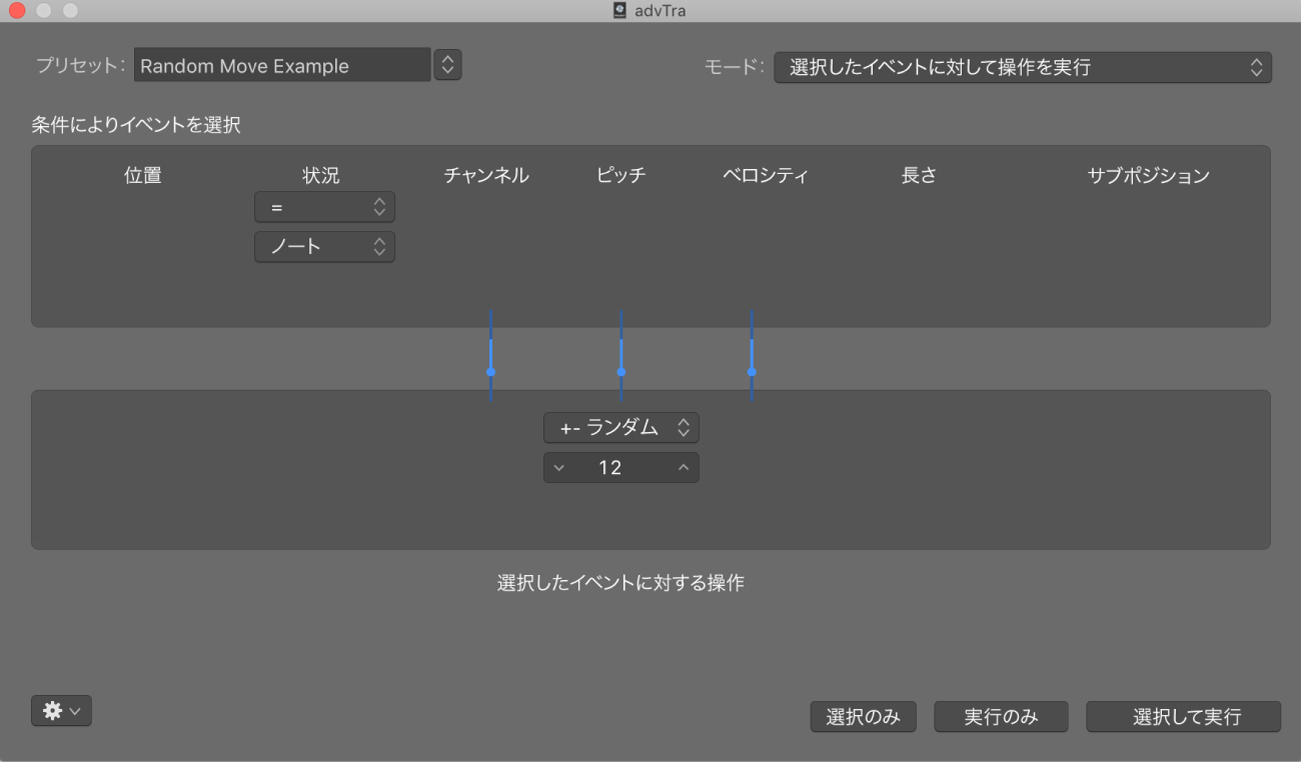This screenshot has height=763, width=1301.
Task: Click the プリセット label
Action: pyautogui.click(x=80, y=66)
